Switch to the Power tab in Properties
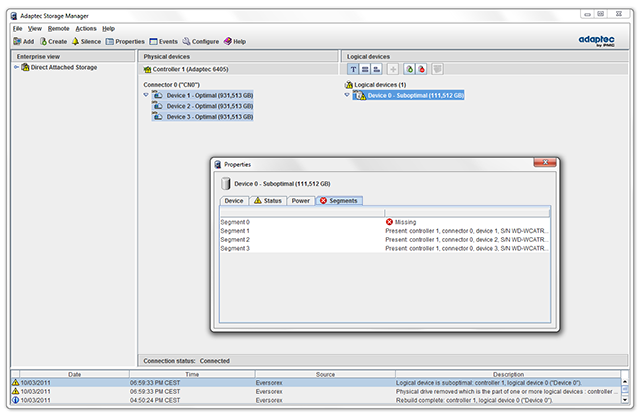Image resolution: width=640 pixels, height=414 pixels. pyautogui.click(x=301, y=201)
